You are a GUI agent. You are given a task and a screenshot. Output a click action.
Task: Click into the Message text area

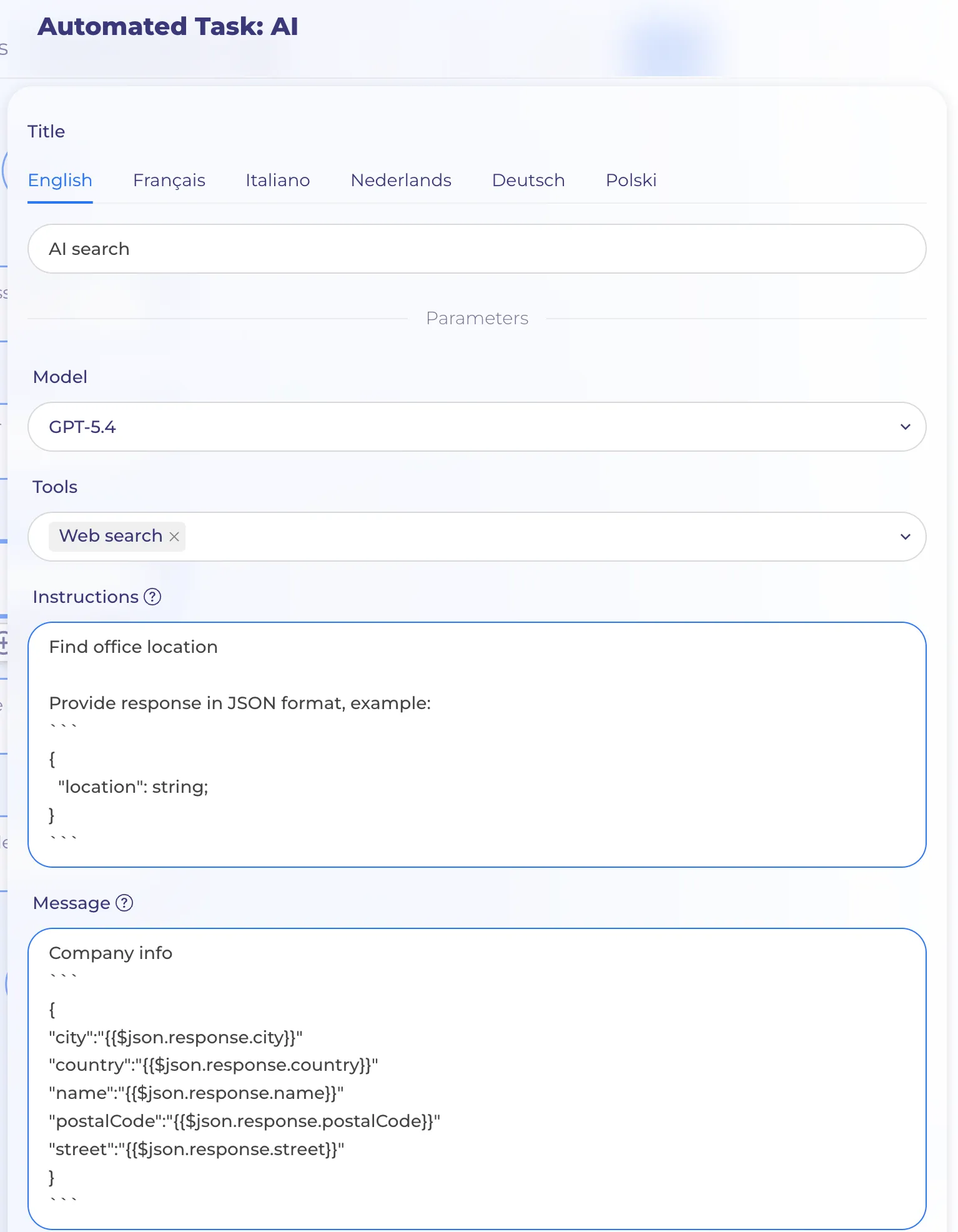coord(477,1079)
